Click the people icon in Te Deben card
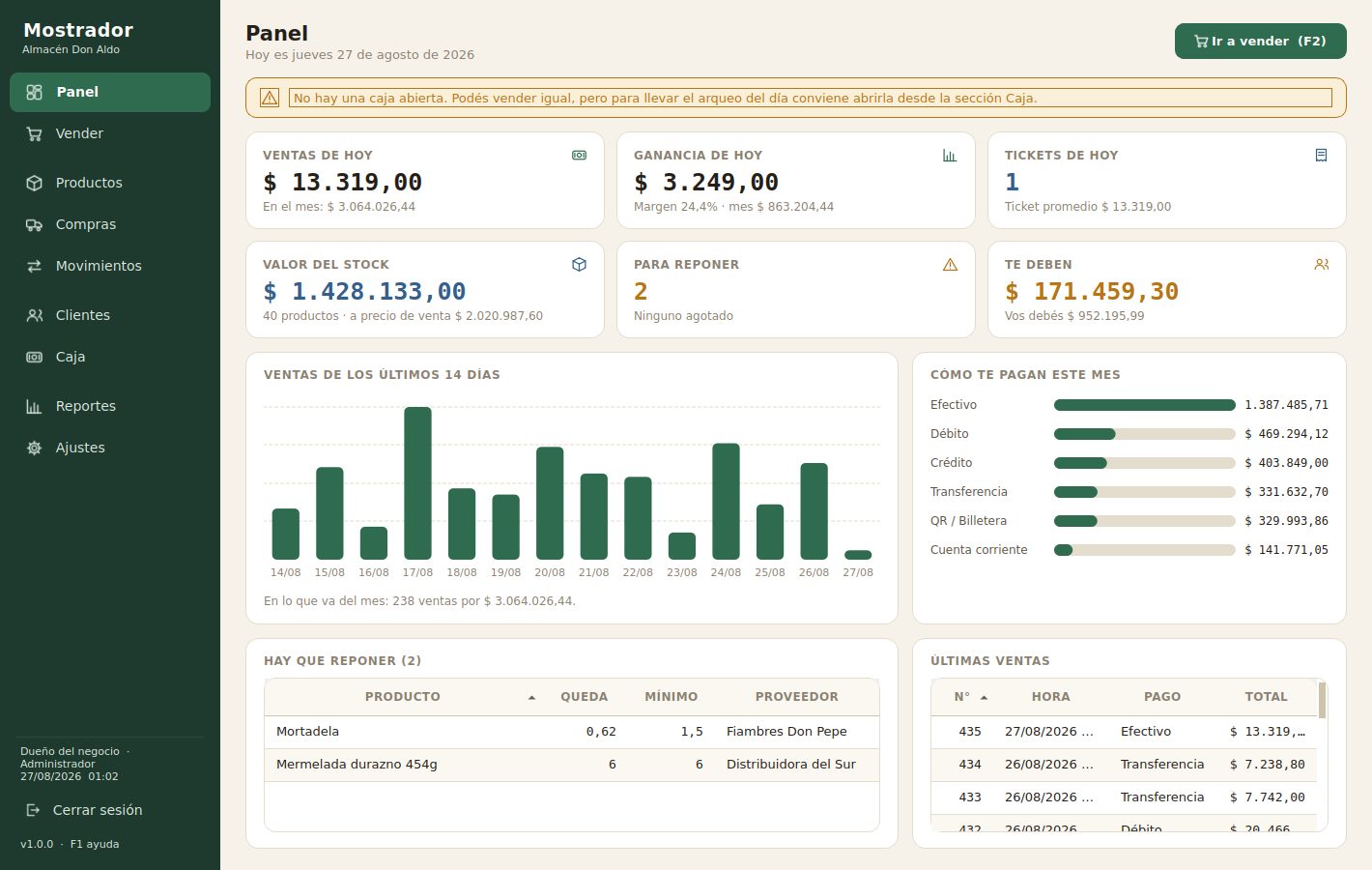 tap(1321, 264)
